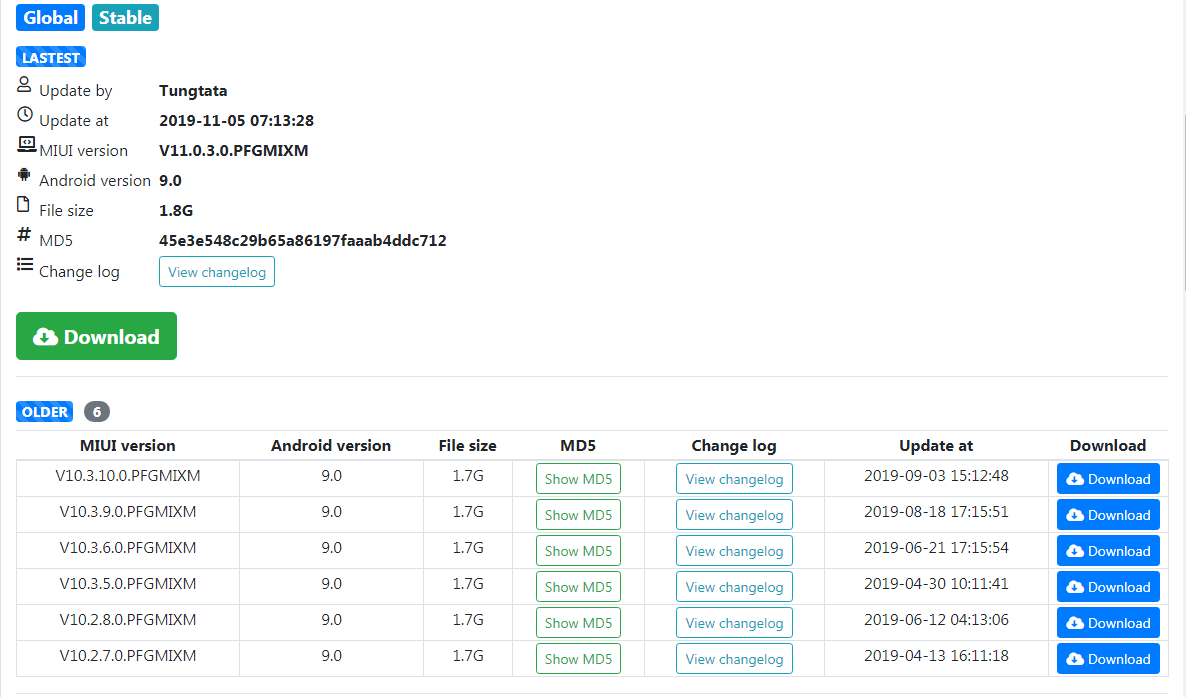View changelog for V10.3.6.0.PFGMIXM
1186x697 pixels.
(x=734, y=551)
